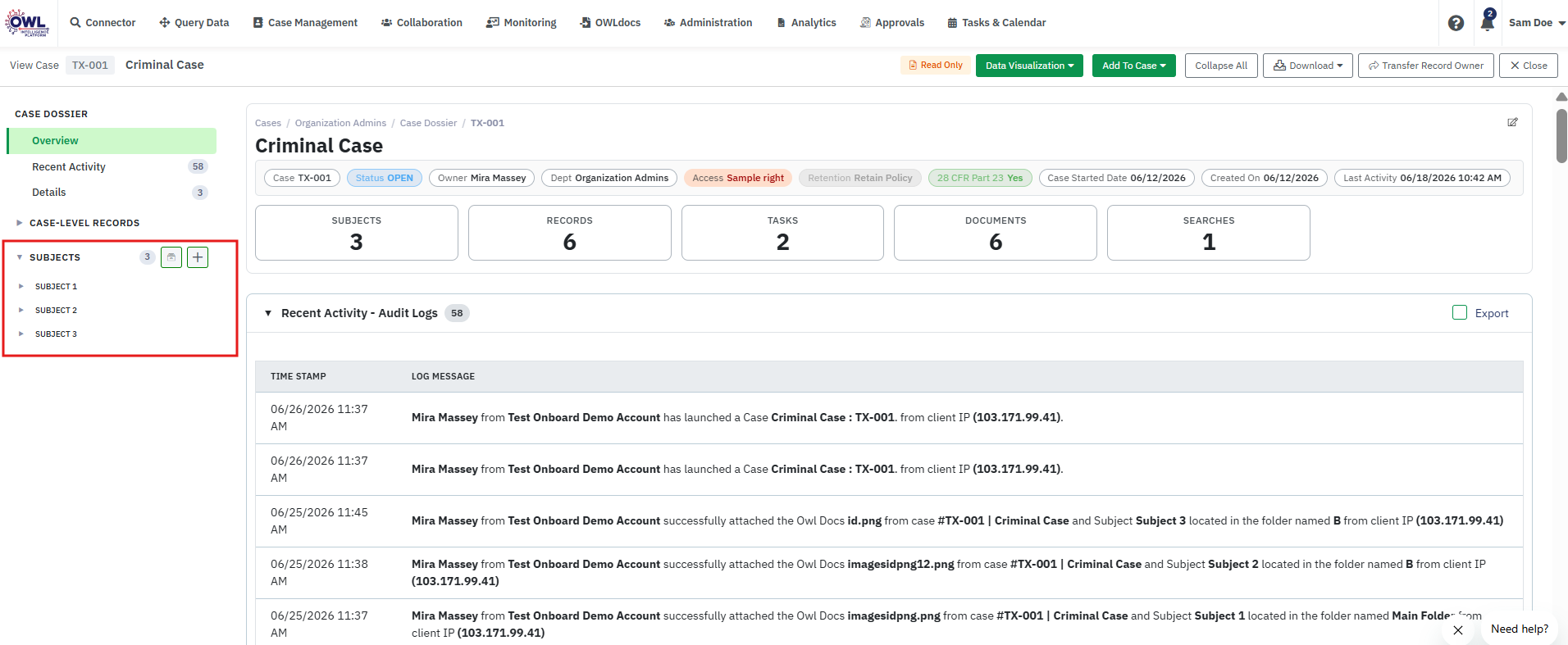Click the Retention Retain Policy pill

860,178
